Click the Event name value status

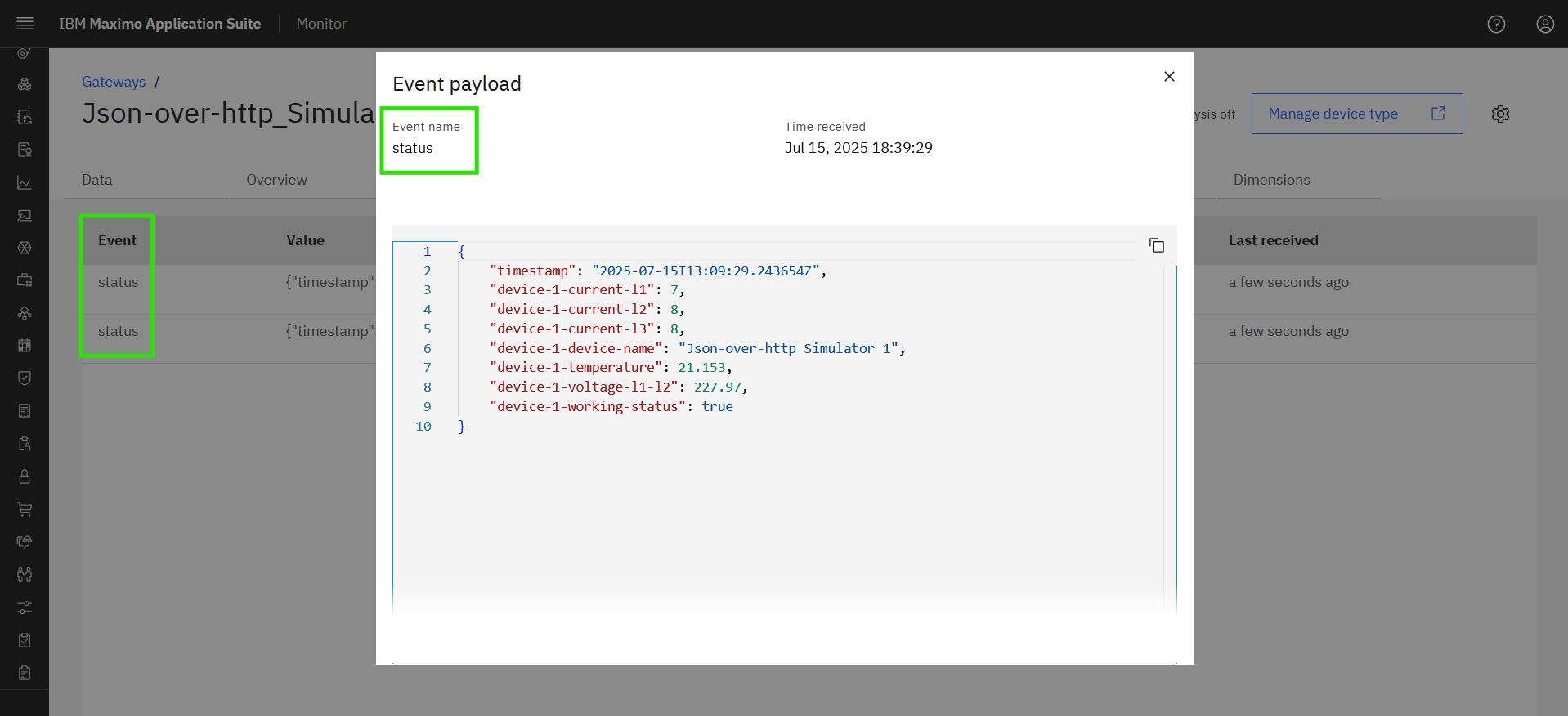413,148
